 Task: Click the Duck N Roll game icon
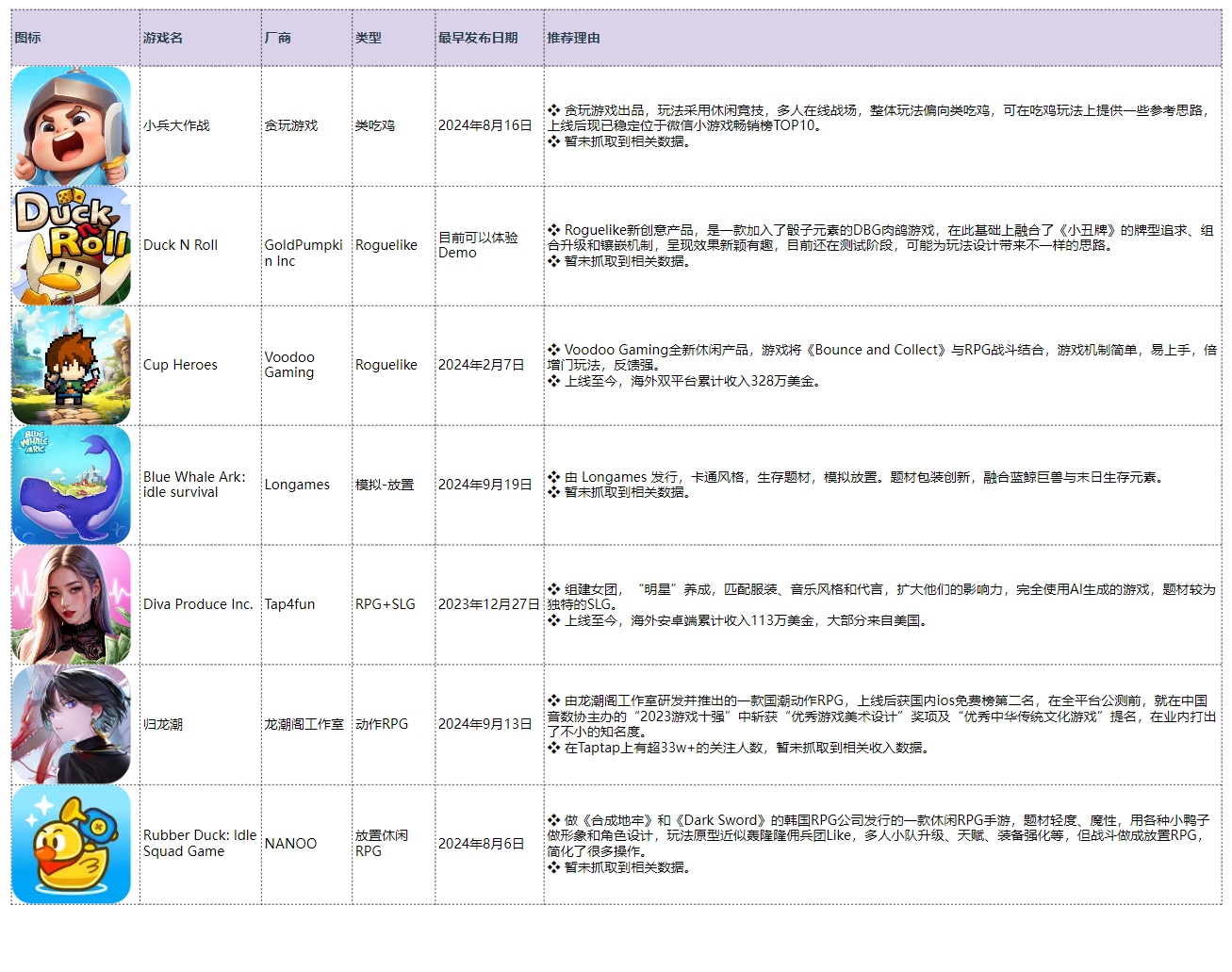point(72,246)
